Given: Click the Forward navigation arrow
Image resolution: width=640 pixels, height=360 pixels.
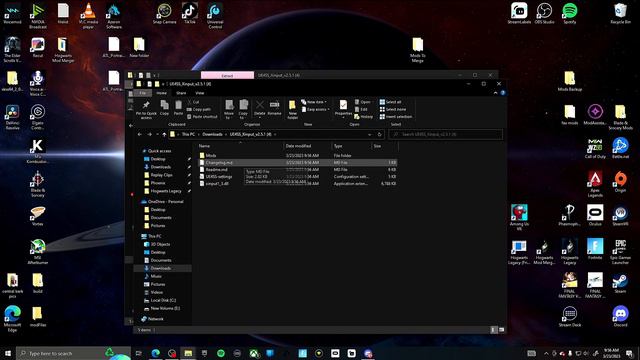Looking at the screenshot, I should pyautogui.click(x=149, y=134).
